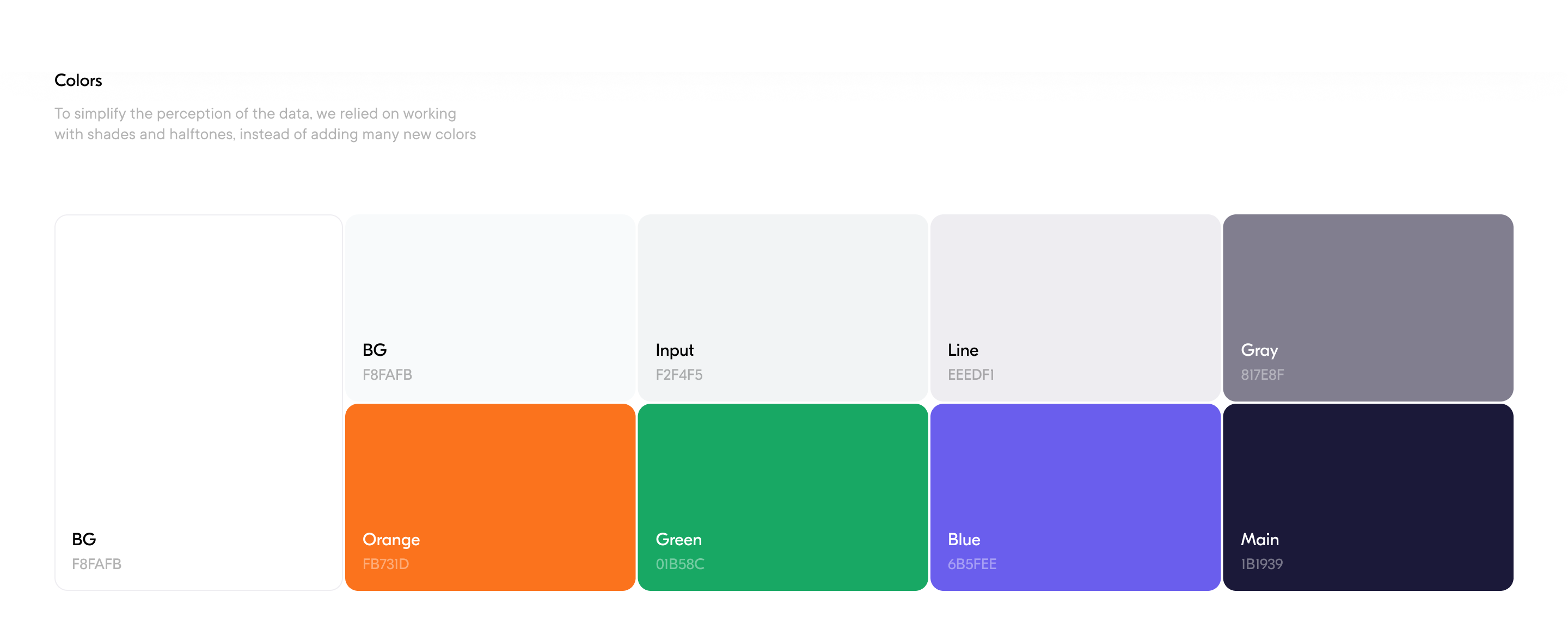The width and height of the screenshot is (1568, 642).
Task: Click the hex code 6B5FEE
Action: [971, 564]
